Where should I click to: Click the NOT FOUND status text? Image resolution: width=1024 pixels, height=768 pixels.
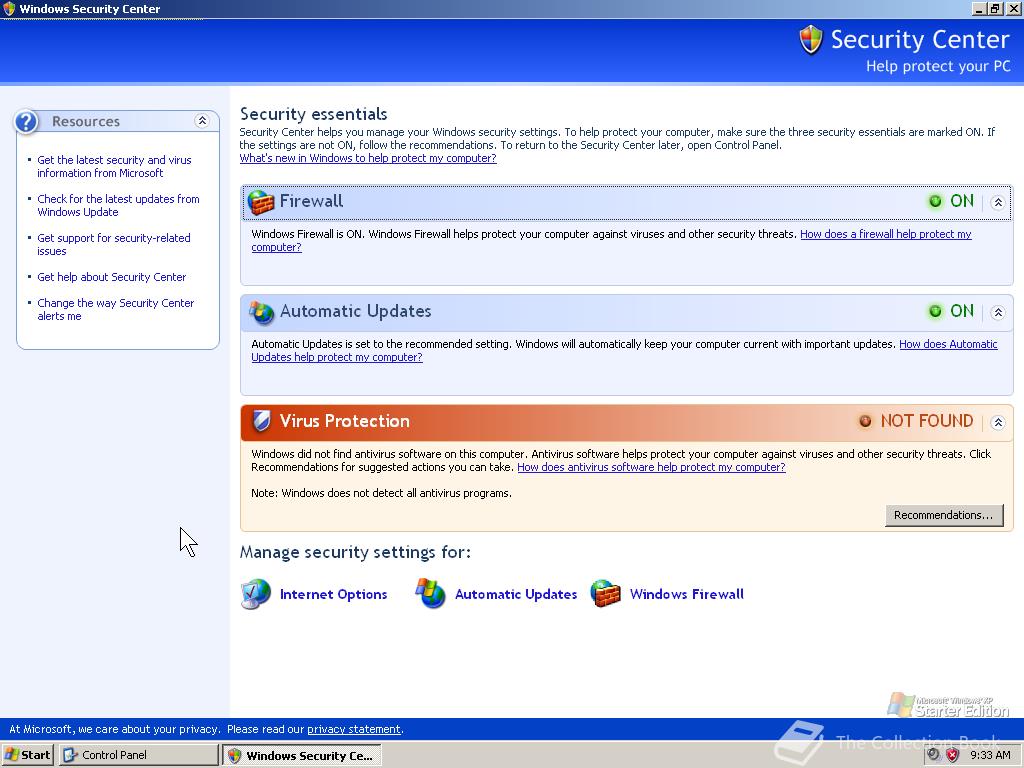pyautogui.click(x=927, y=421)
